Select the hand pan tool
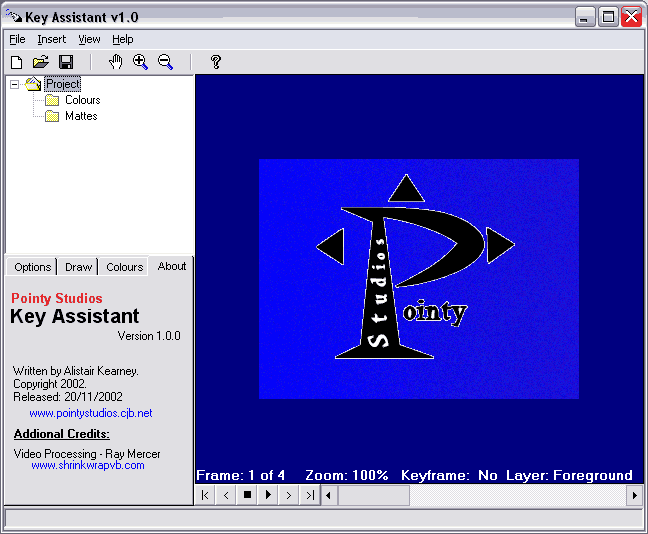The image size is (648, 534). [x=116, y=62]
